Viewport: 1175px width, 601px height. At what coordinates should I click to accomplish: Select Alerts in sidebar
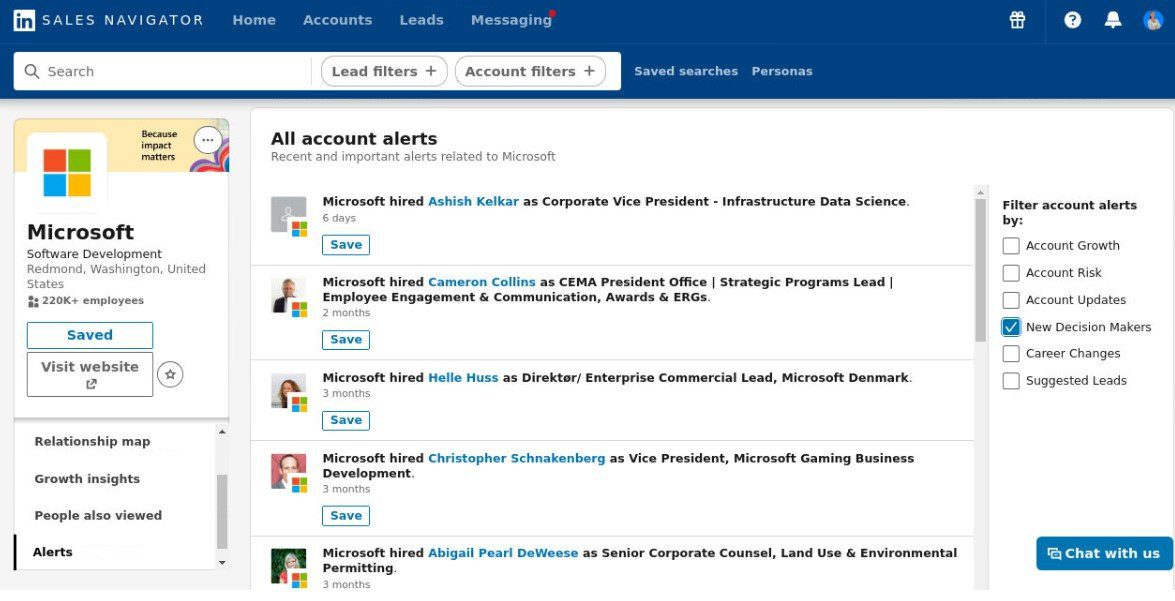click(x=52, y=552)
